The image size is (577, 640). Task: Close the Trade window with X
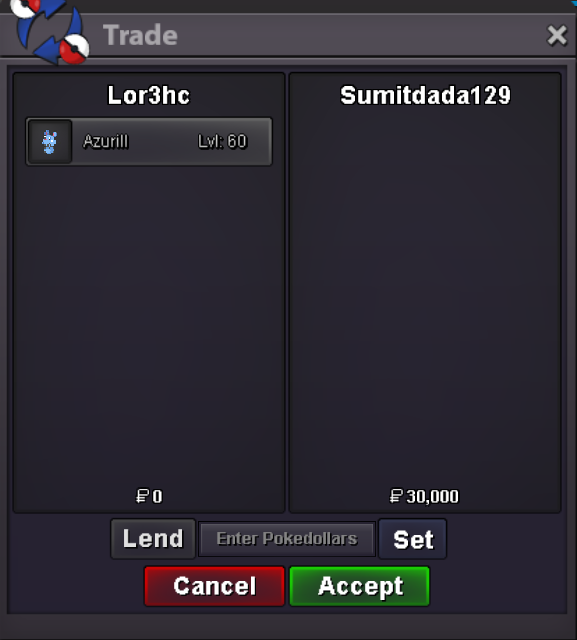click(557, 35)
